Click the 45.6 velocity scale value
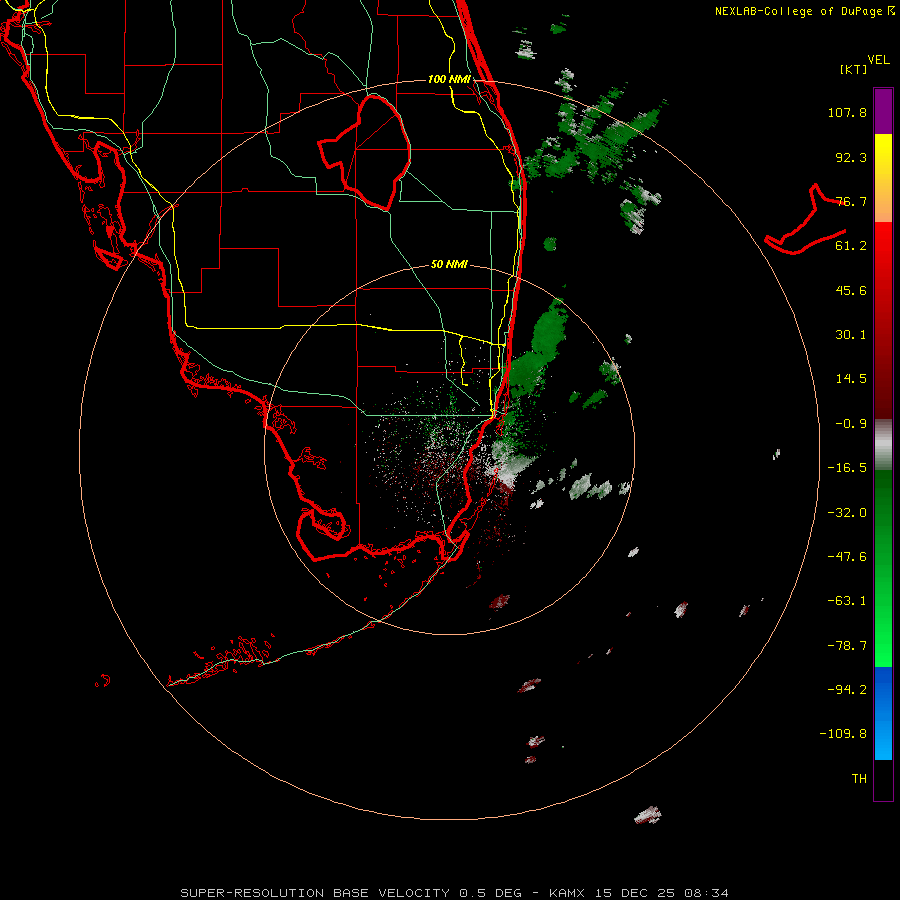The height and width of the screenshot is (900, 900). [x=851, y=290]
